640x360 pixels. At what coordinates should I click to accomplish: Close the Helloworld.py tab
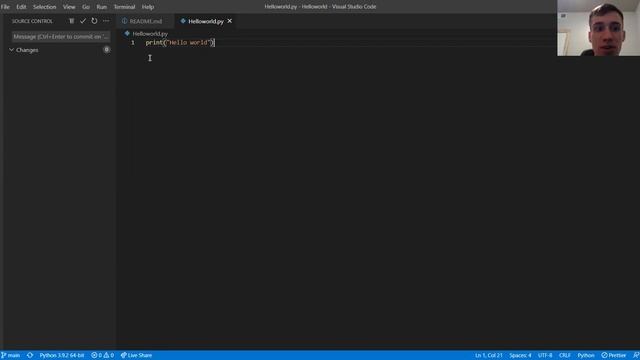230,21
